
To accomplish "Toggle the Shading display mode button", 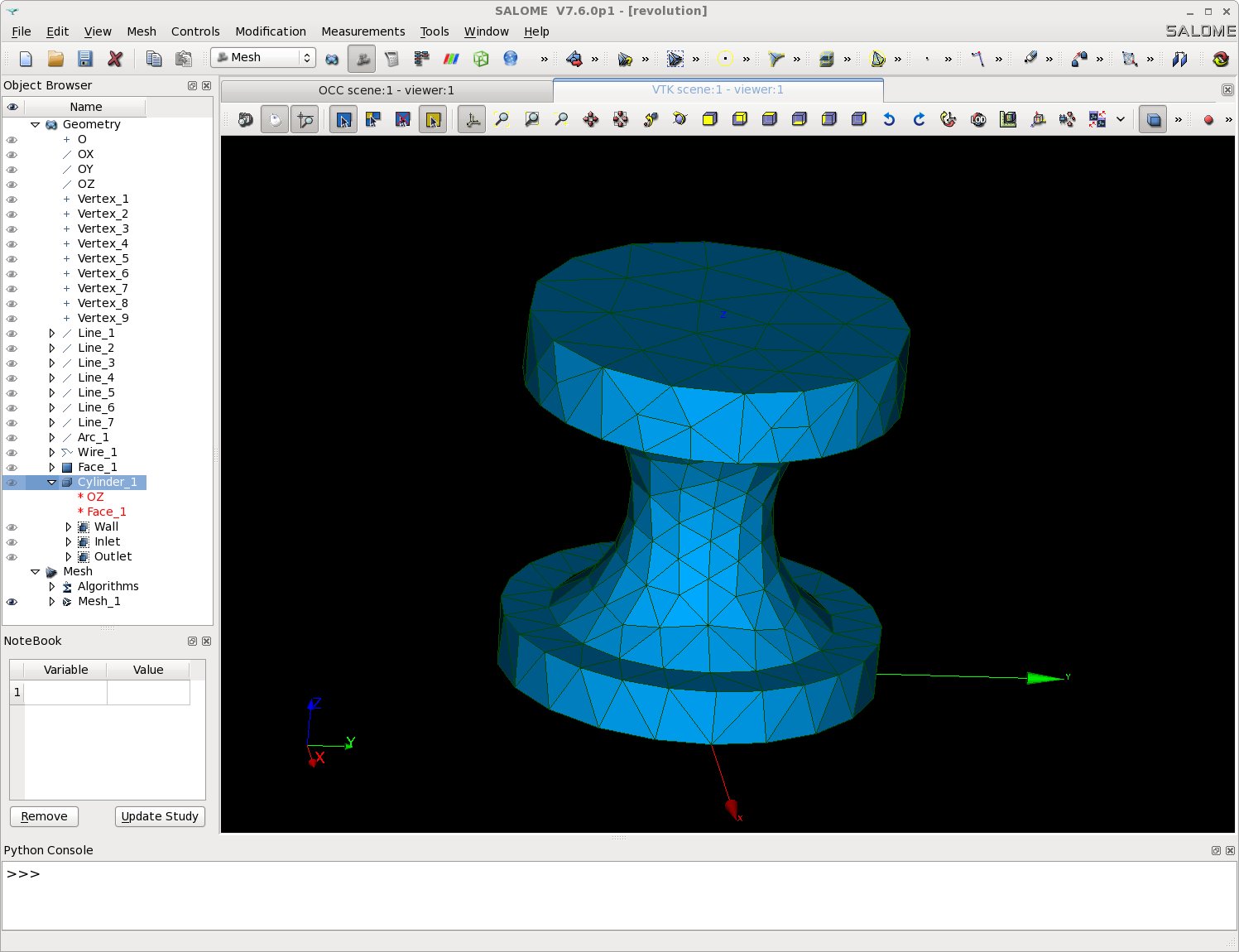I will 1153,120.
